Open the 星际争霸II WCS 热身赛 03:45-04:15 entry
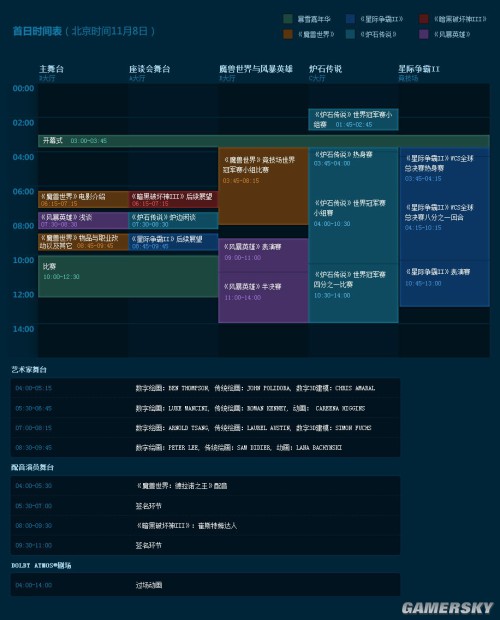 [439, 168]
